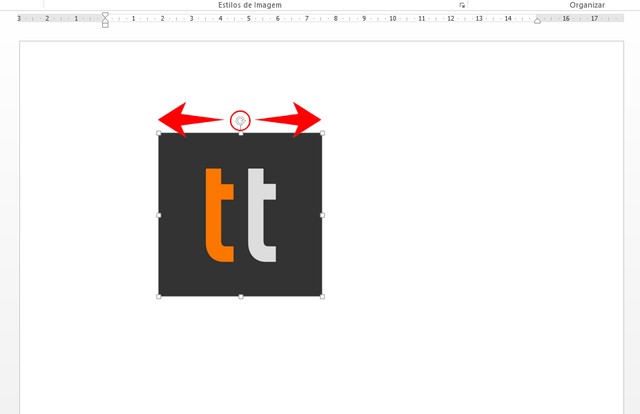Click the left-middle resize handle
Image resolution: width=640 pixels, height=414 pixels.
point(159,215)
